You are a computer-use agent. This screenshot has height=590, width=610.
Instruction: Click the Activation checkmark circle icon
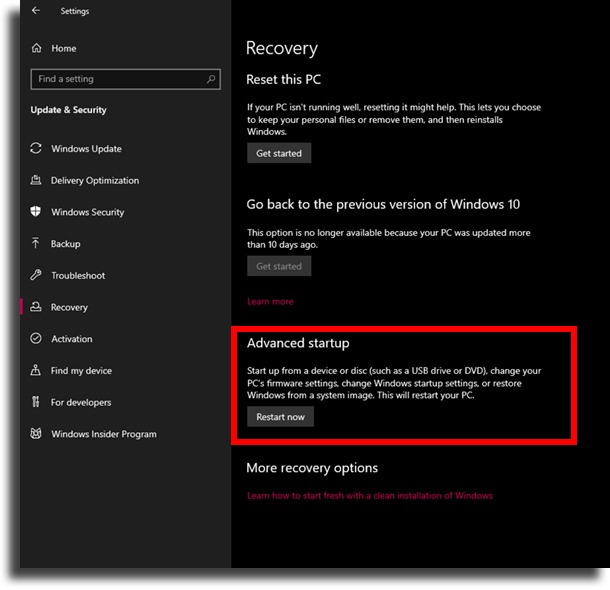(x=36, y=338)
